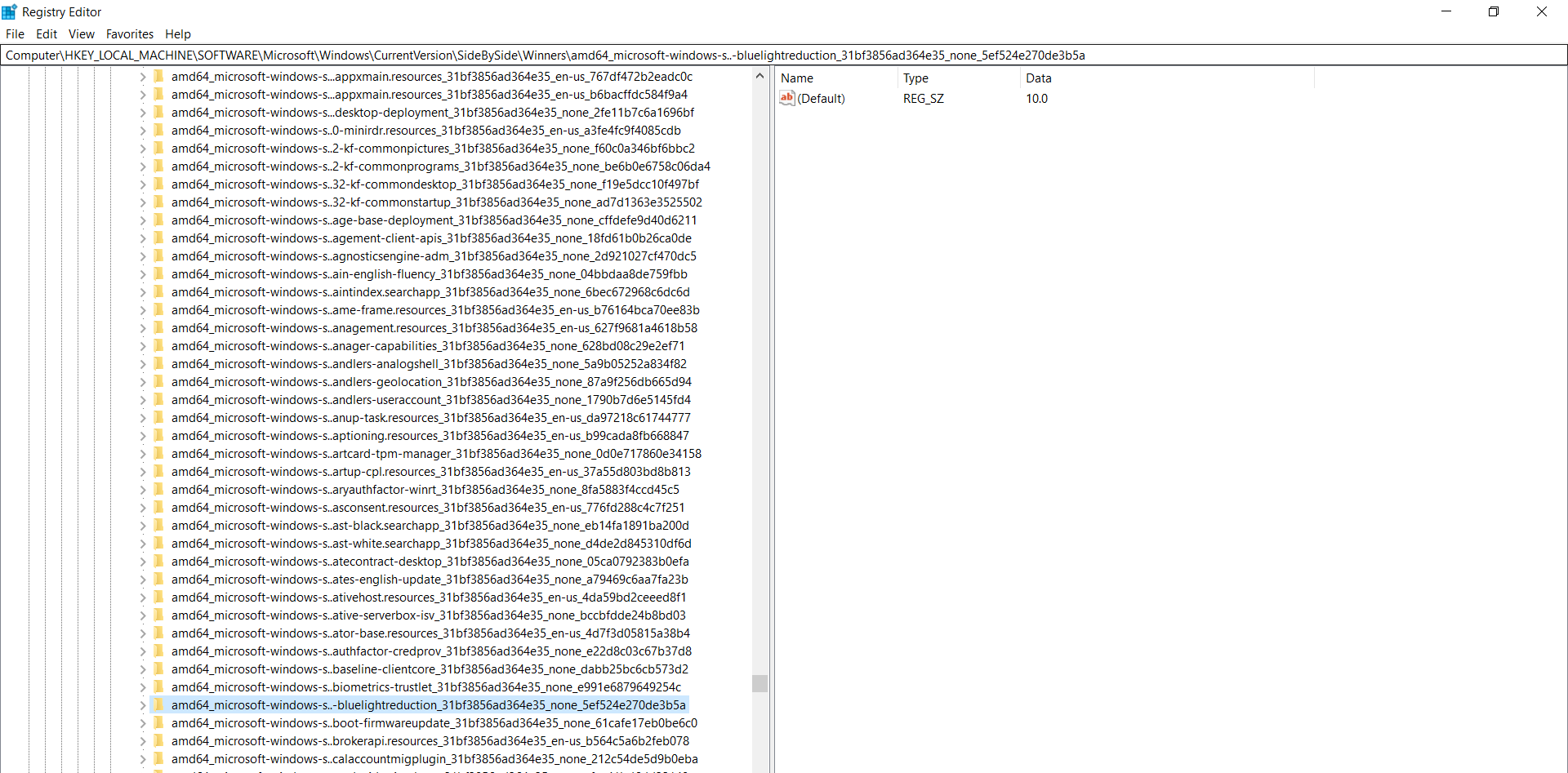Click folder icon of anager-capabilities key
The image size is (1568, 773).
click(x=158, y=346)
